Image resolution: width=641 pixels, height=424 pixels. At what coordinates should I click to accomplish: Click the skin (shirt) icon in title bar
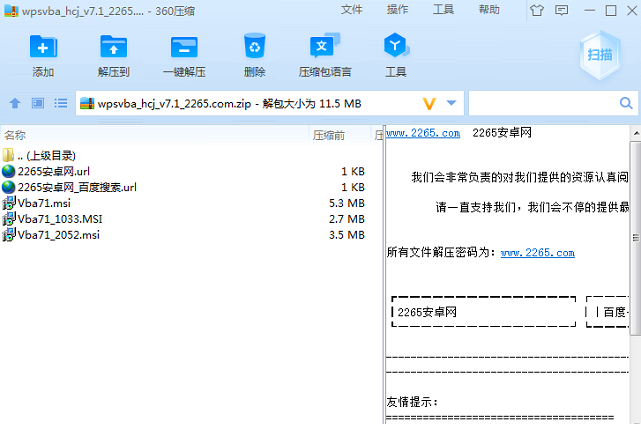pyautogui.click(x=535, y=10)
